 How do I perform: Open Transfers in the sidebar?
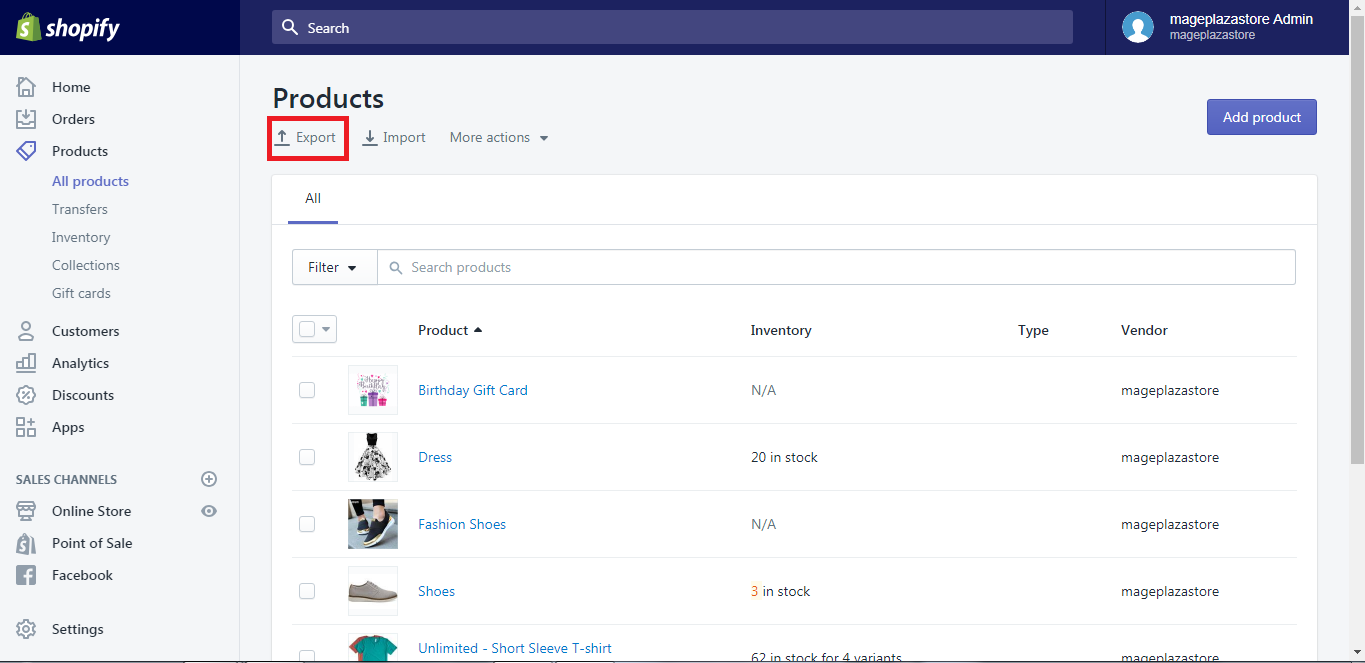pos(80,209)
